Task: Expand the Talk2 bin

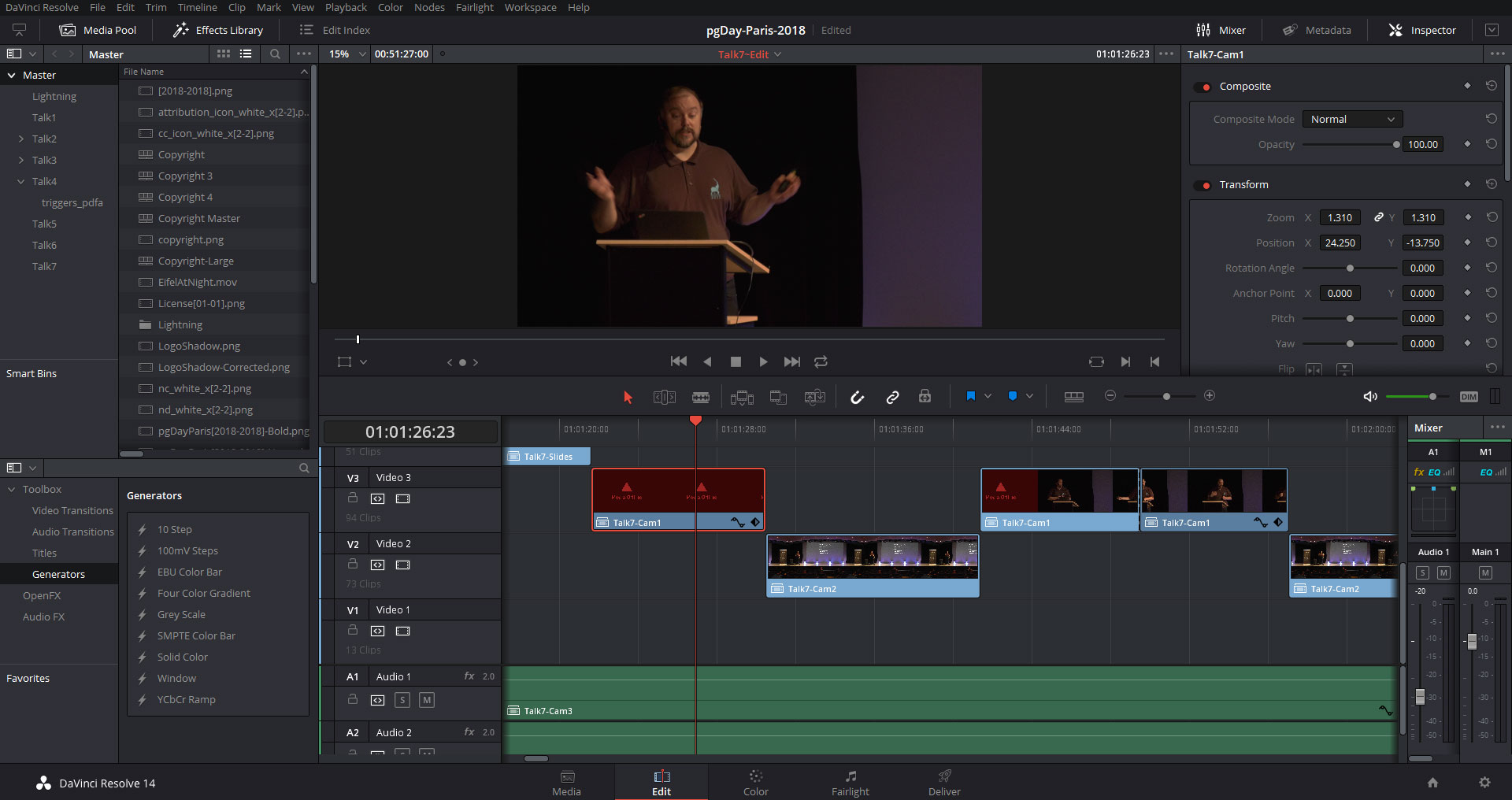Action: coord(20,139)
